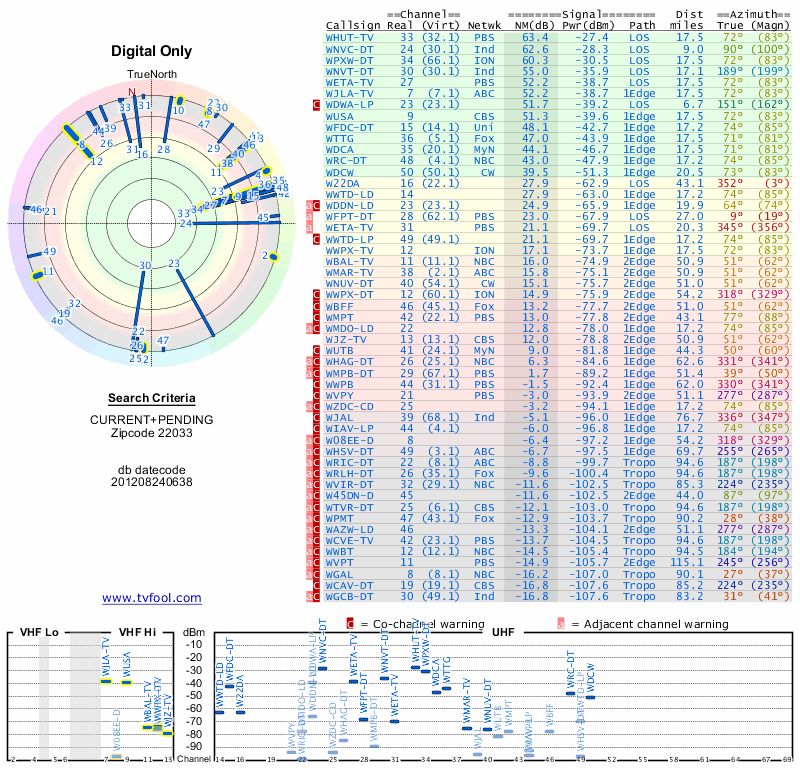
Task: Click the co-channel warning icon beside WDWA-LP
Action: (x=316, y=105)
